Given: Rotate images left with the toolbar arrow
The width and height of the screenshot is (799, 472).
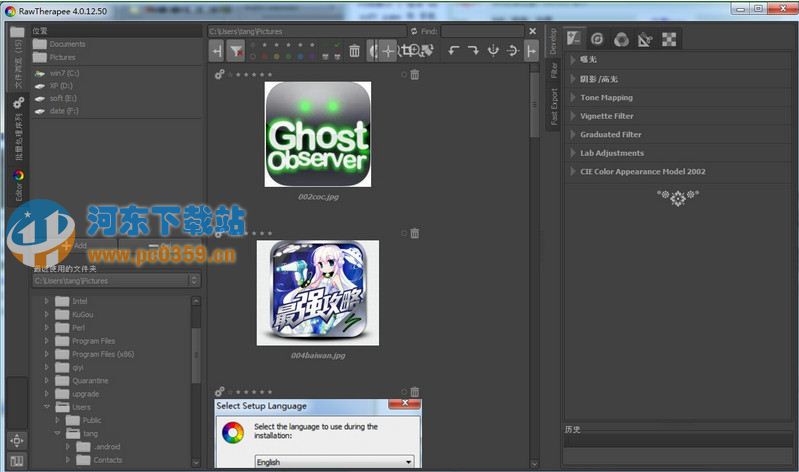Looking at the screenshot, I should (453, 51).
